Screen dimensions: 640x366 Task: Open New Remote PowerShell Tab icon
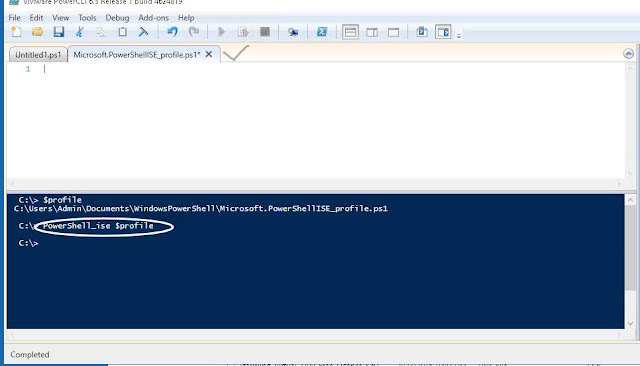(293, 32)
